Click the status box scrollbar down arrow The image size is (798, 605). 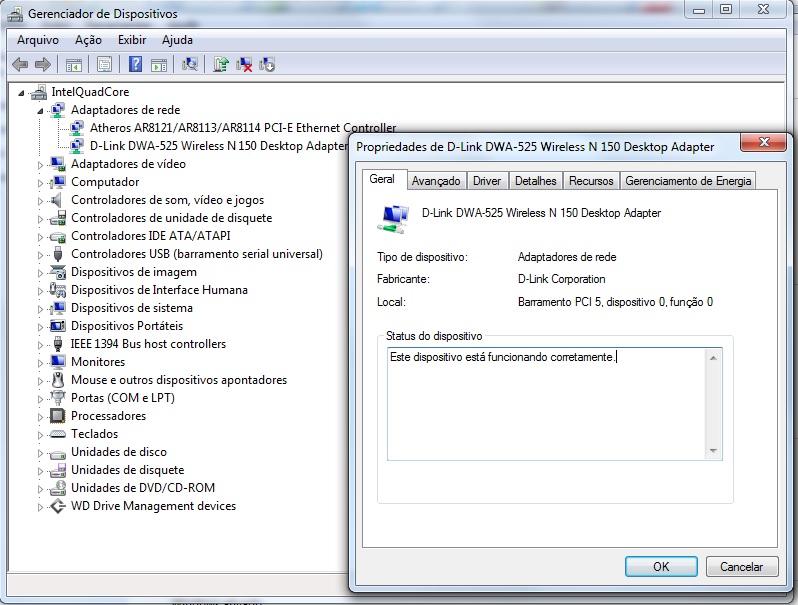[713, 450]
